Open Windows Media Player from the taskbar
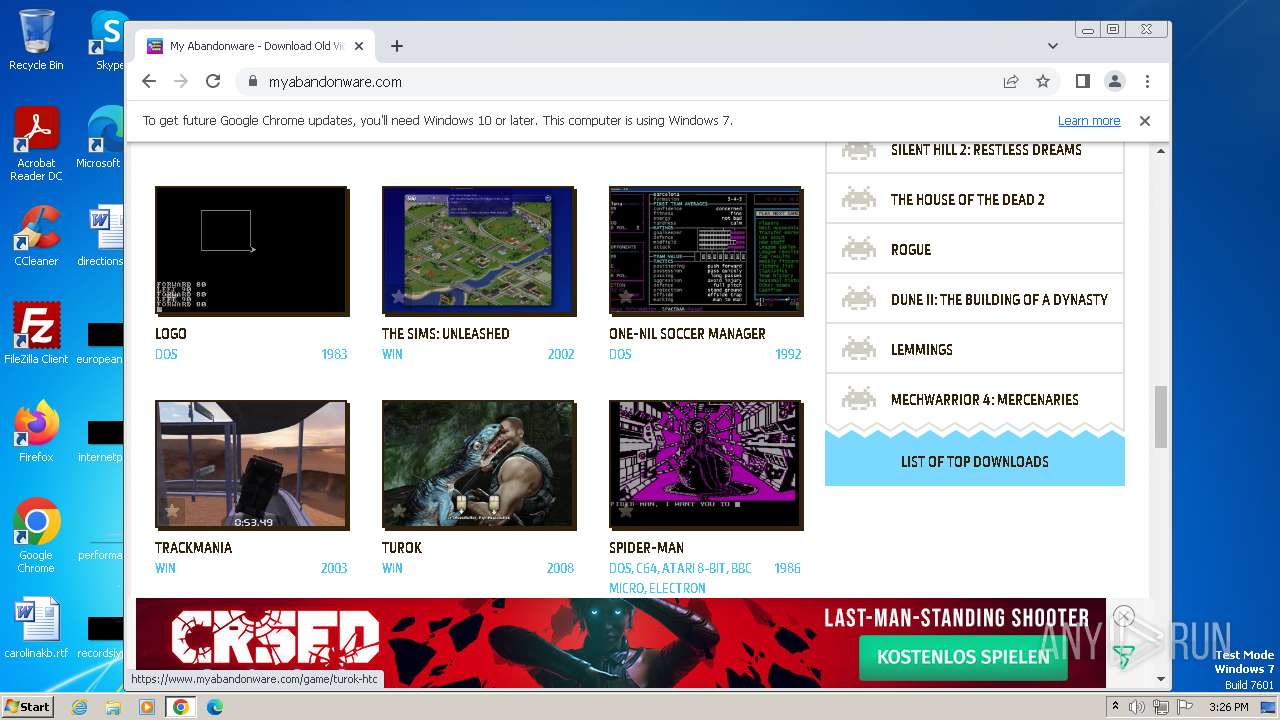1280x720 pixels. click(147, 707)
